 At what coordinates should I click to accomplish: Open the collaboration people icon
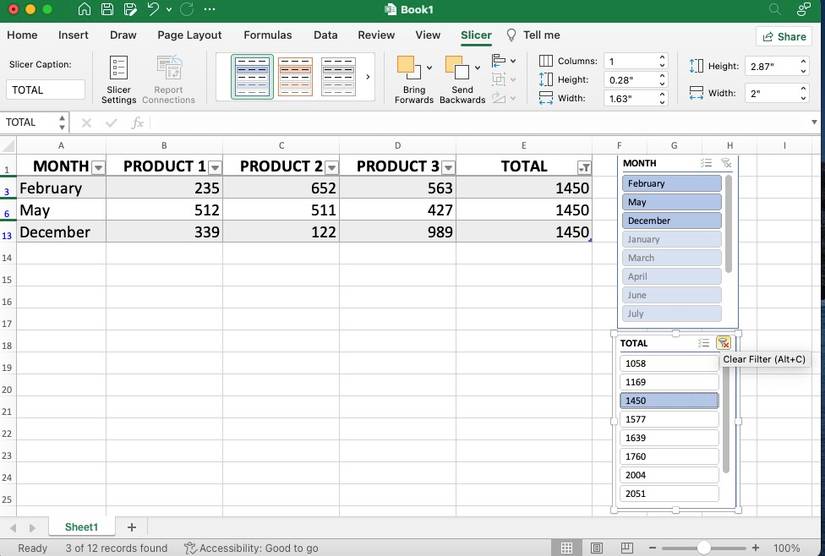coord(803,9)
